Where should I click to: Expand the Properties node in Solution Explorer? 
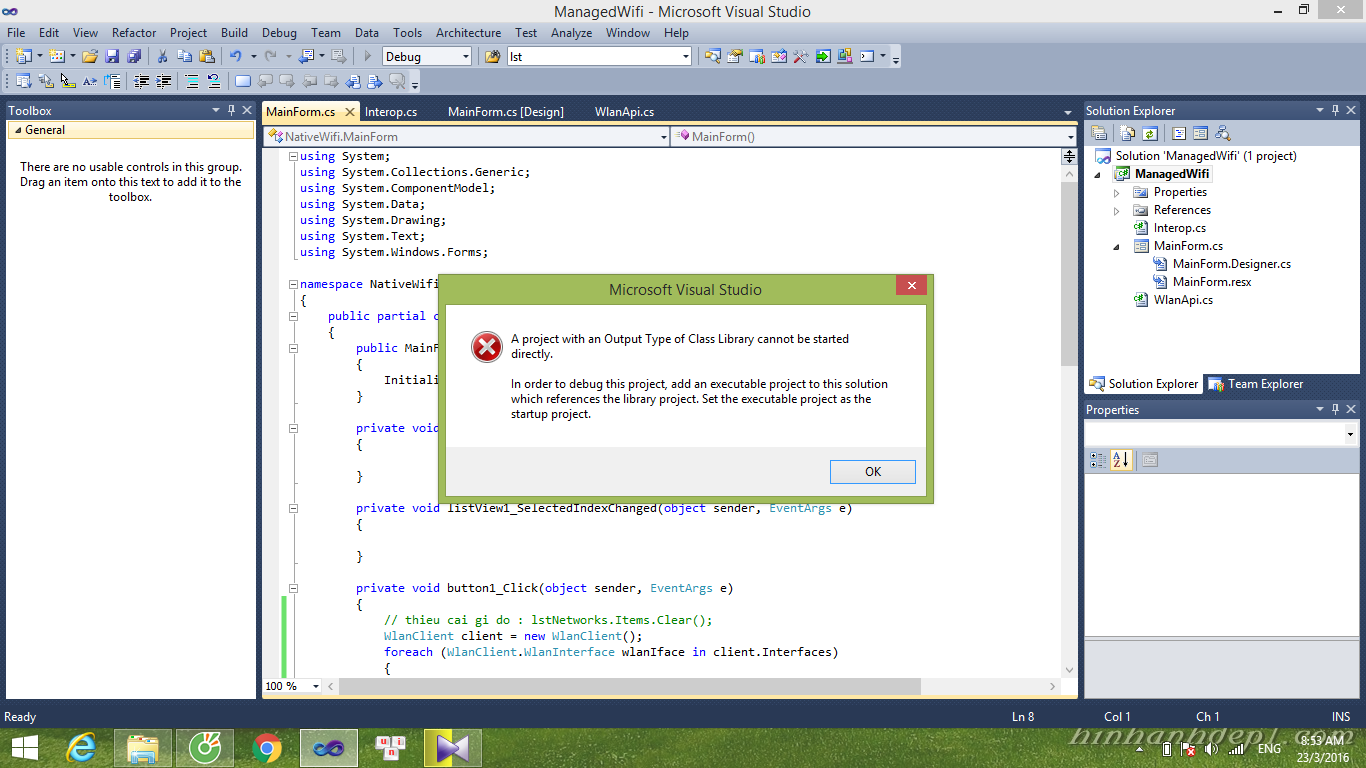coord(1117,192)
